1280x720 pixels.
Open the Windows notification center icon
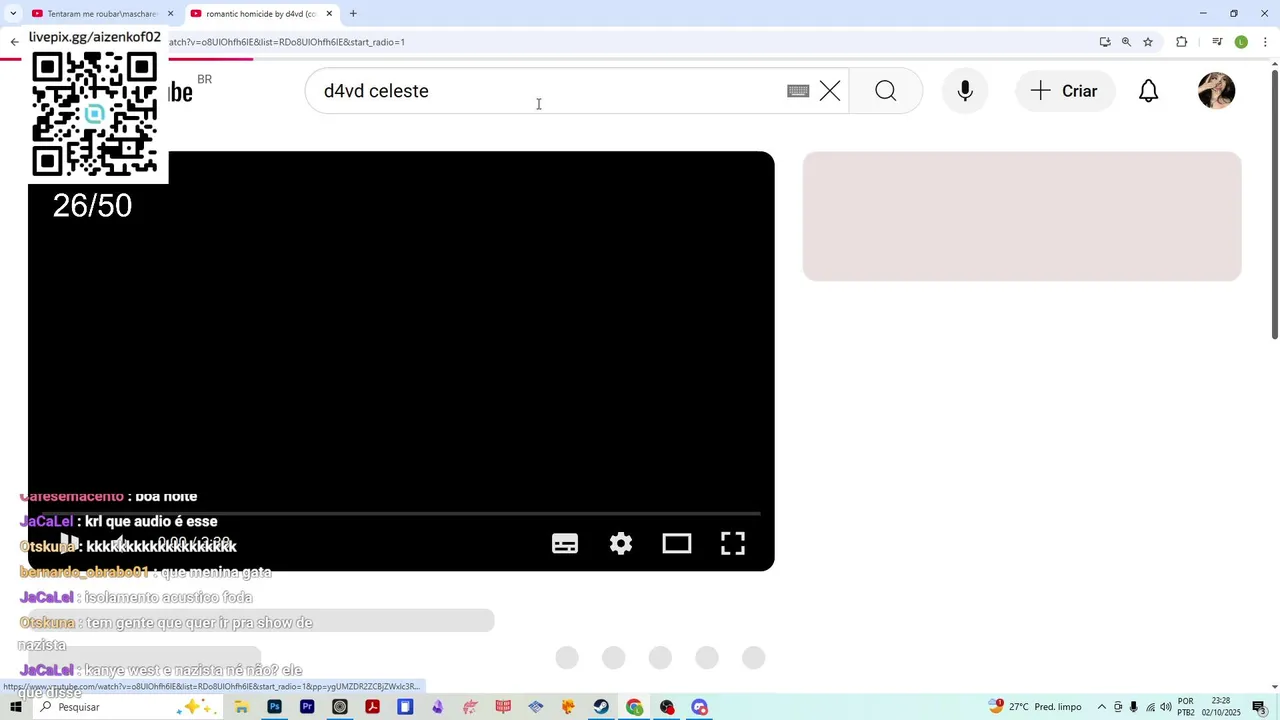tap(1259, 707)
